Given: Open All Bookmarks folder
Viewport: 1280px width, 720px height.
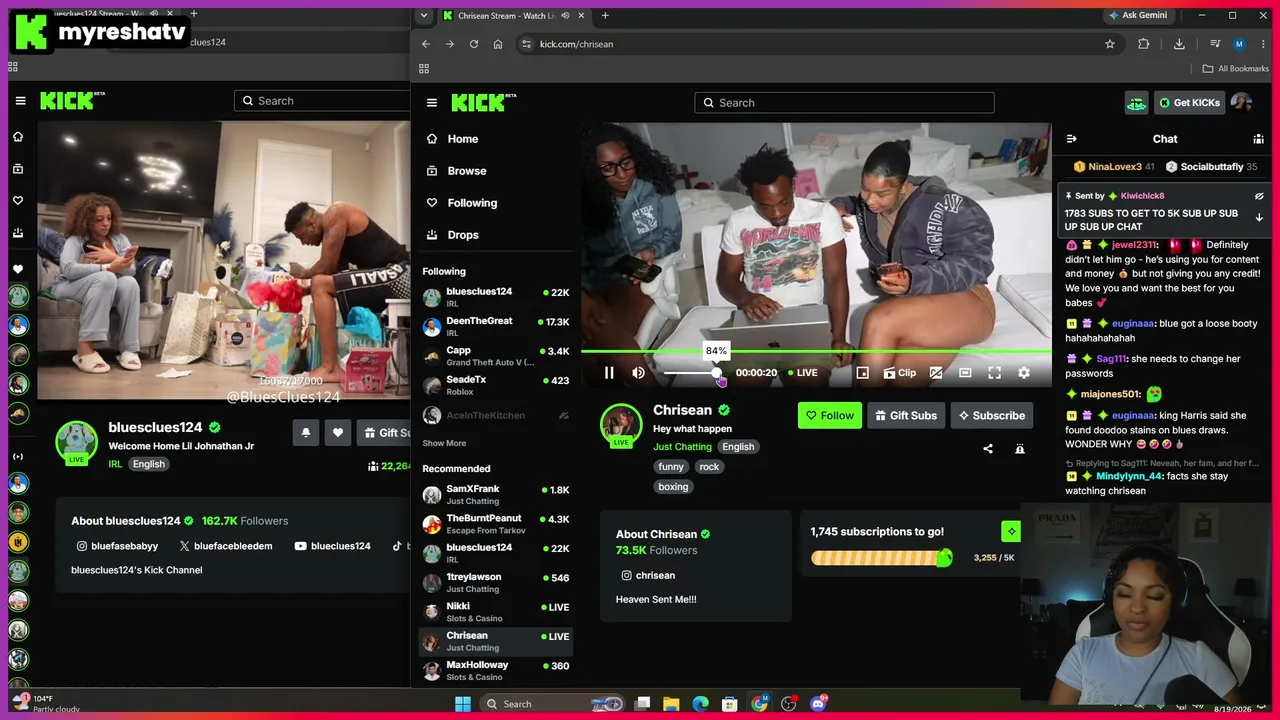Looking at the screenshot, I should (x=1235, y=69).
